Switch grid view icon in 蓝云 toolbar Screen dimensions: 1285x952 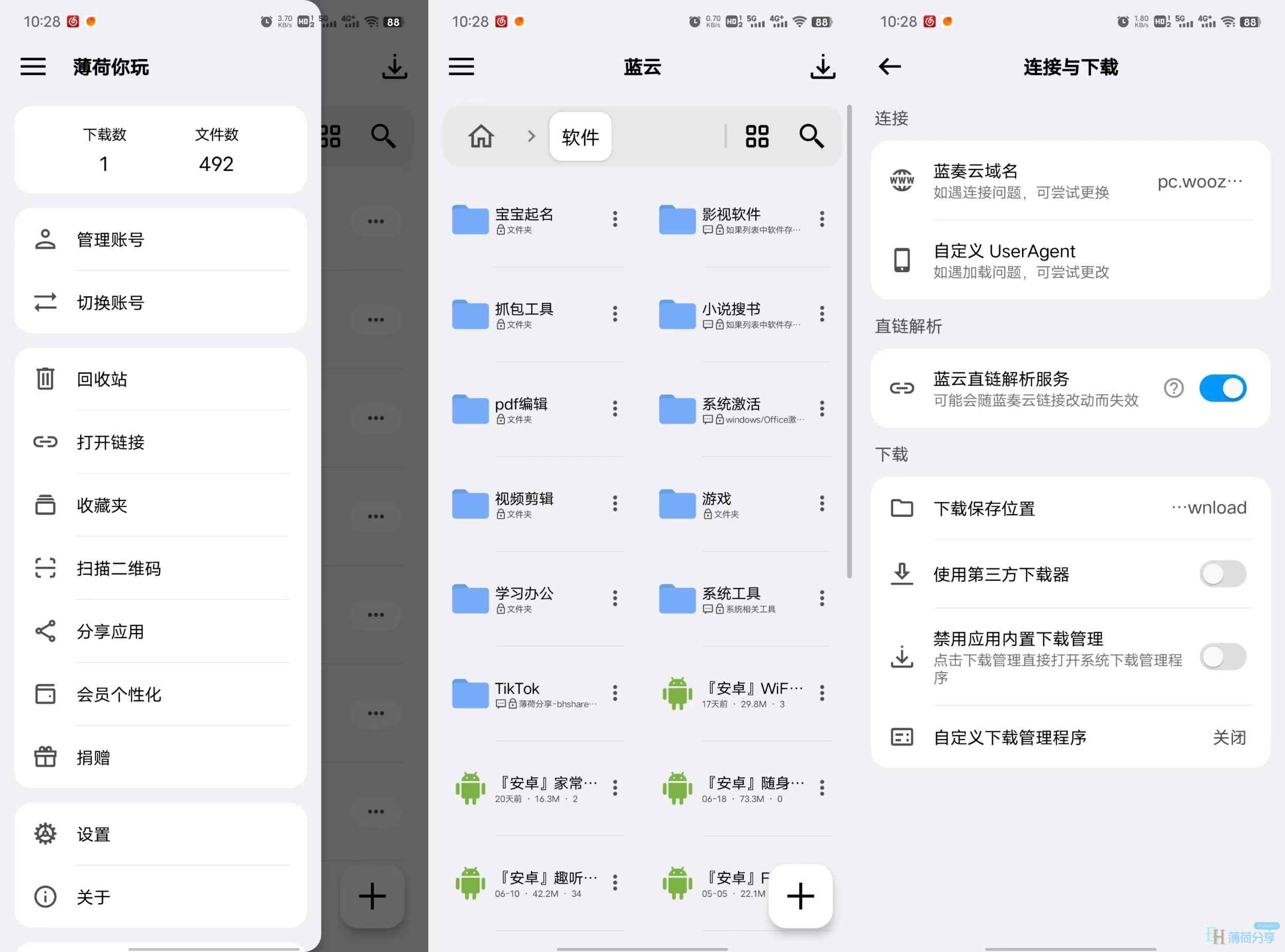click(x=757, y=137)
